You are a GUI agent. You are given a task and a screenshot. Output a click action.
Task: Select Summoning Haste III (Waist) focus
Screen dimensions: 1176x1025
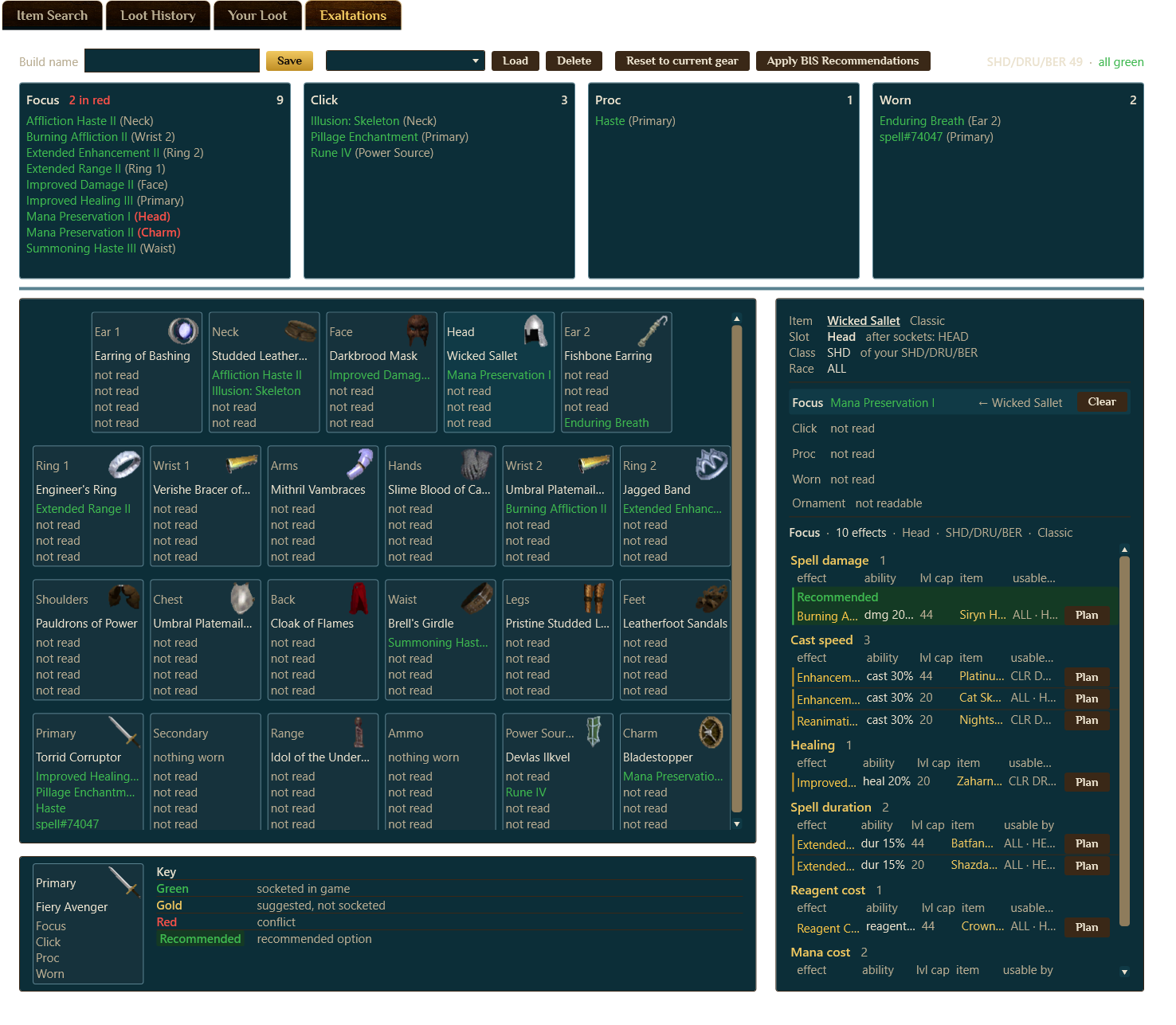101,248
